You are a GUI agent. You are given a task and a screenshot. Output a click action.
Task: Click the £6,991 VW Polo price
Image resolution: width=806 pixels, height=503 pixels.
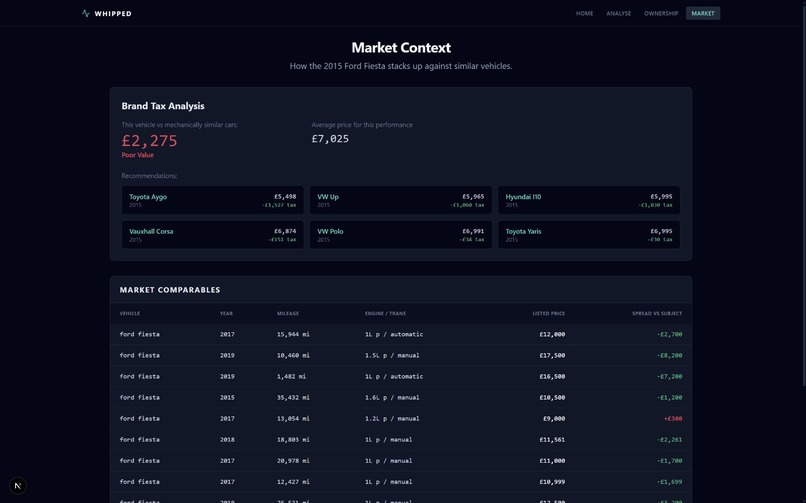click(x=473, y=231)
